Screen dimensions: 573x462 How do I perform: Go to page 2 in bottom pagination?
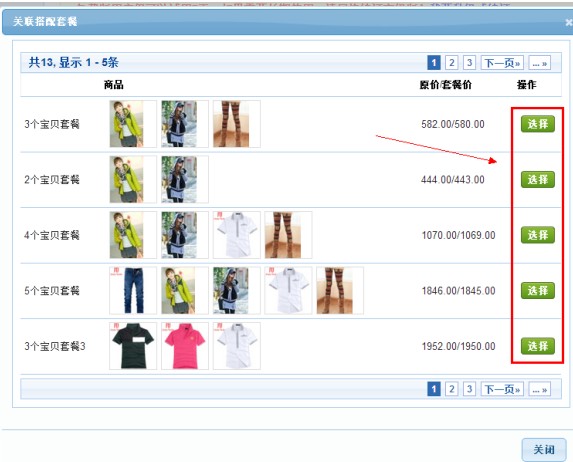[x=452, y=389]
